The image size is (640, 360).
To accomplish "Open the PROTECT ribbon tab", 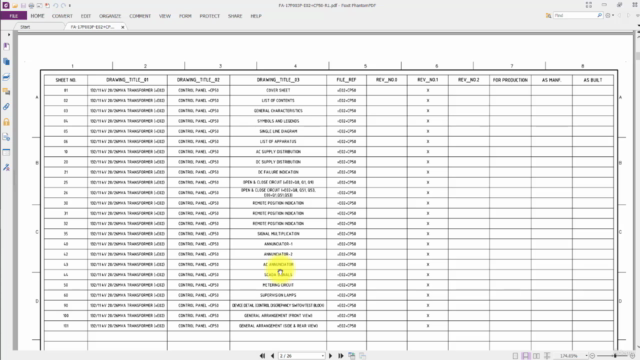I will [x=209, y=16].
